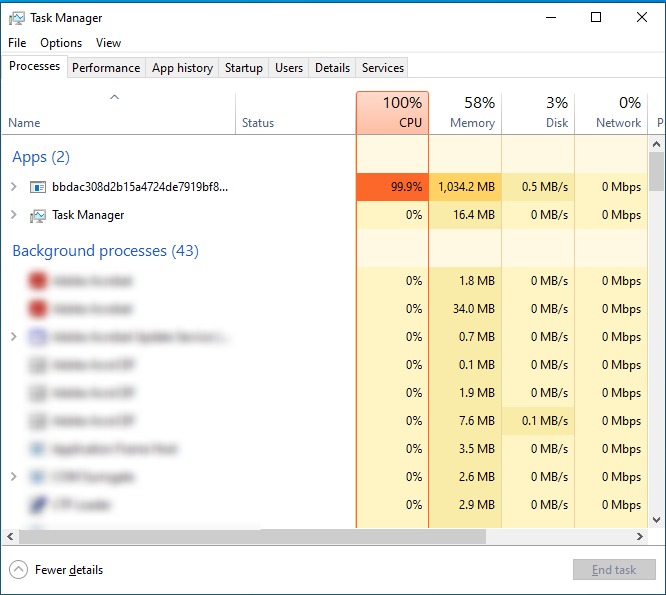This screenshot has height=595, width=666.
Task: Click the 3.5 MB memory cell
Action: click(465, 449)
